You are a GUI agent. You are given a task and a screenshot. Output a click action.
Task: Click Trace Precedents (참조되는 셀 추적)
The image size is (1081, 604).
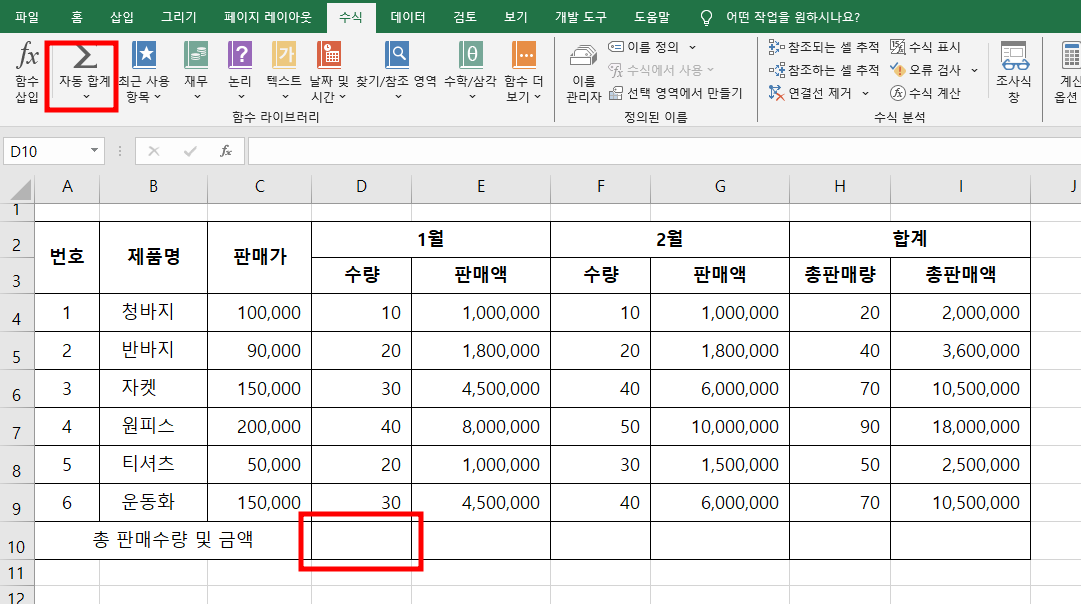pyautogui.click(x=824, y=47)
